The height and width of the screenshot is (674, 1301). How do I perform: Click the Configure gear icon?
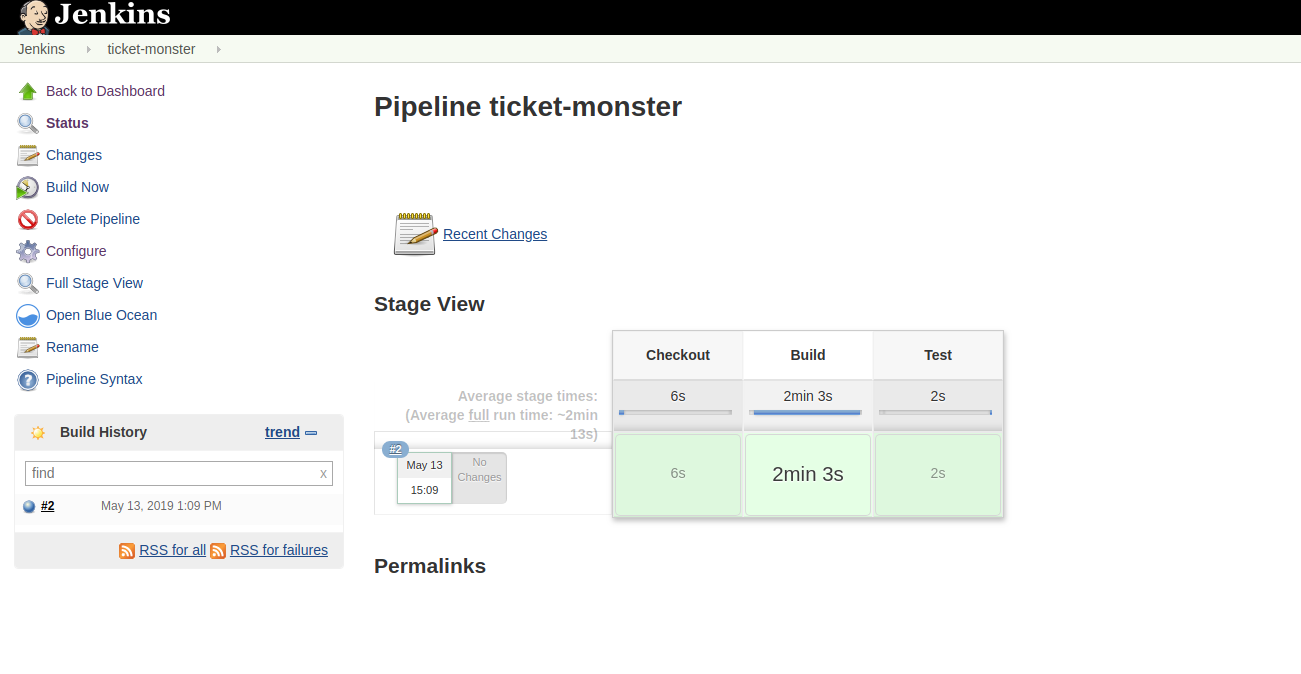(28, 251)
